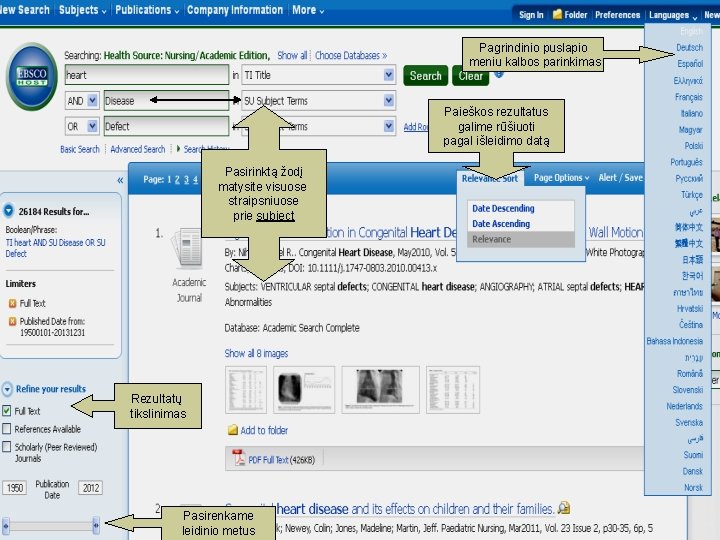720x540 pixels.
Task: Check the Scholarly (Peer Reviewed) Journals checkbox
Action: pos(6,446)
